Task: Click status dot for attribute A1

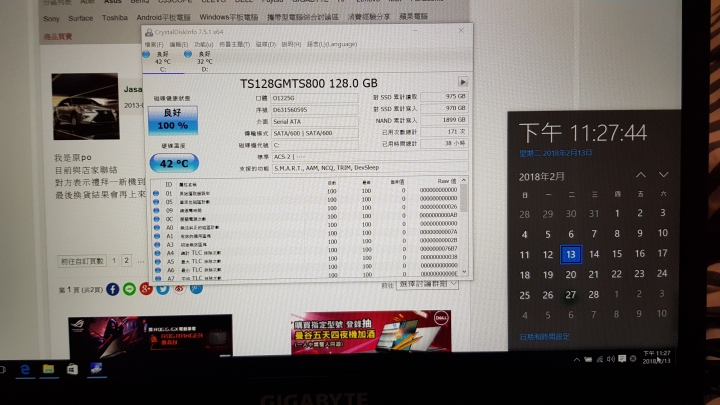Action: pos(157,236)
